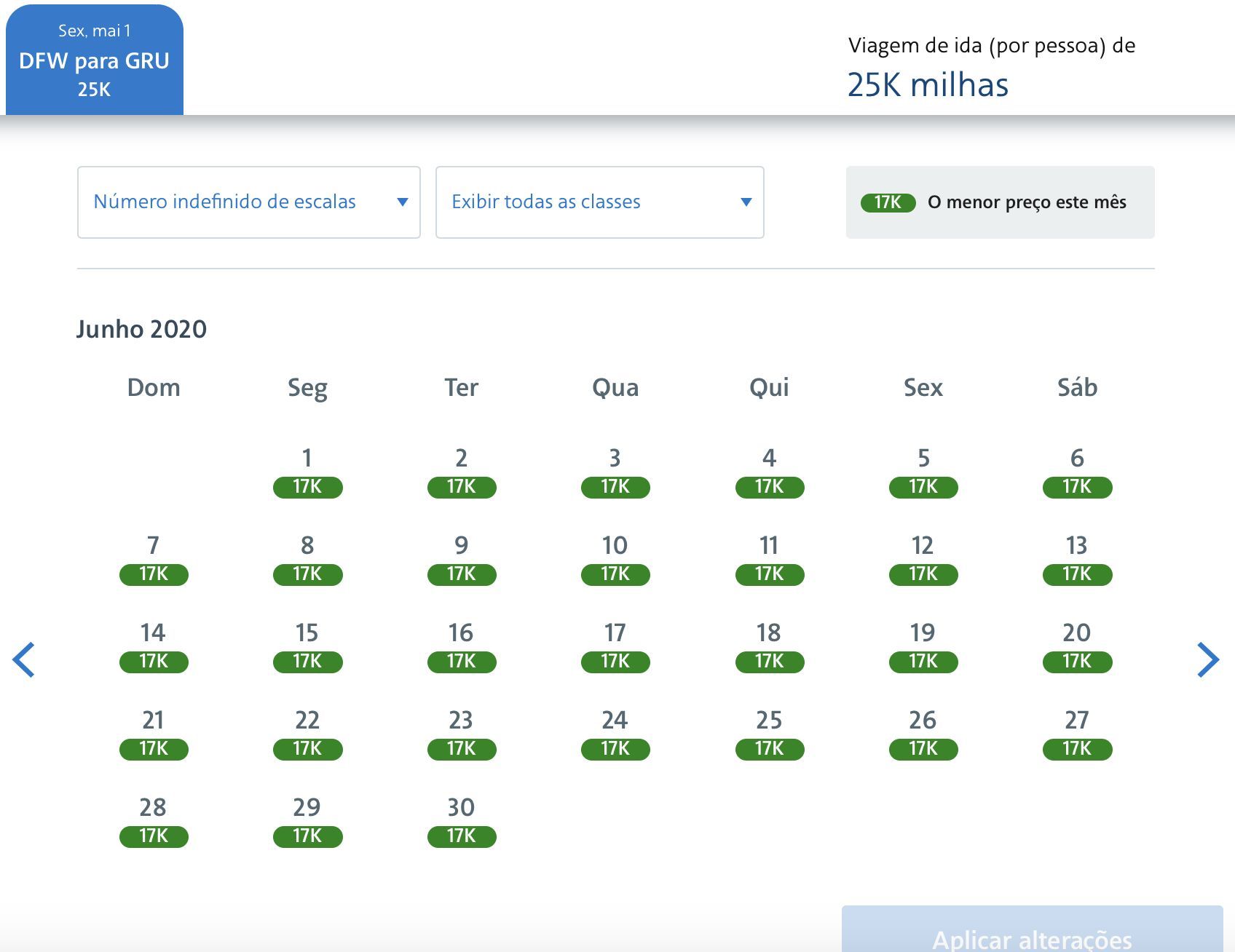Select June 23 fare
Screen dimensions: 1235x952
[462, 734]
